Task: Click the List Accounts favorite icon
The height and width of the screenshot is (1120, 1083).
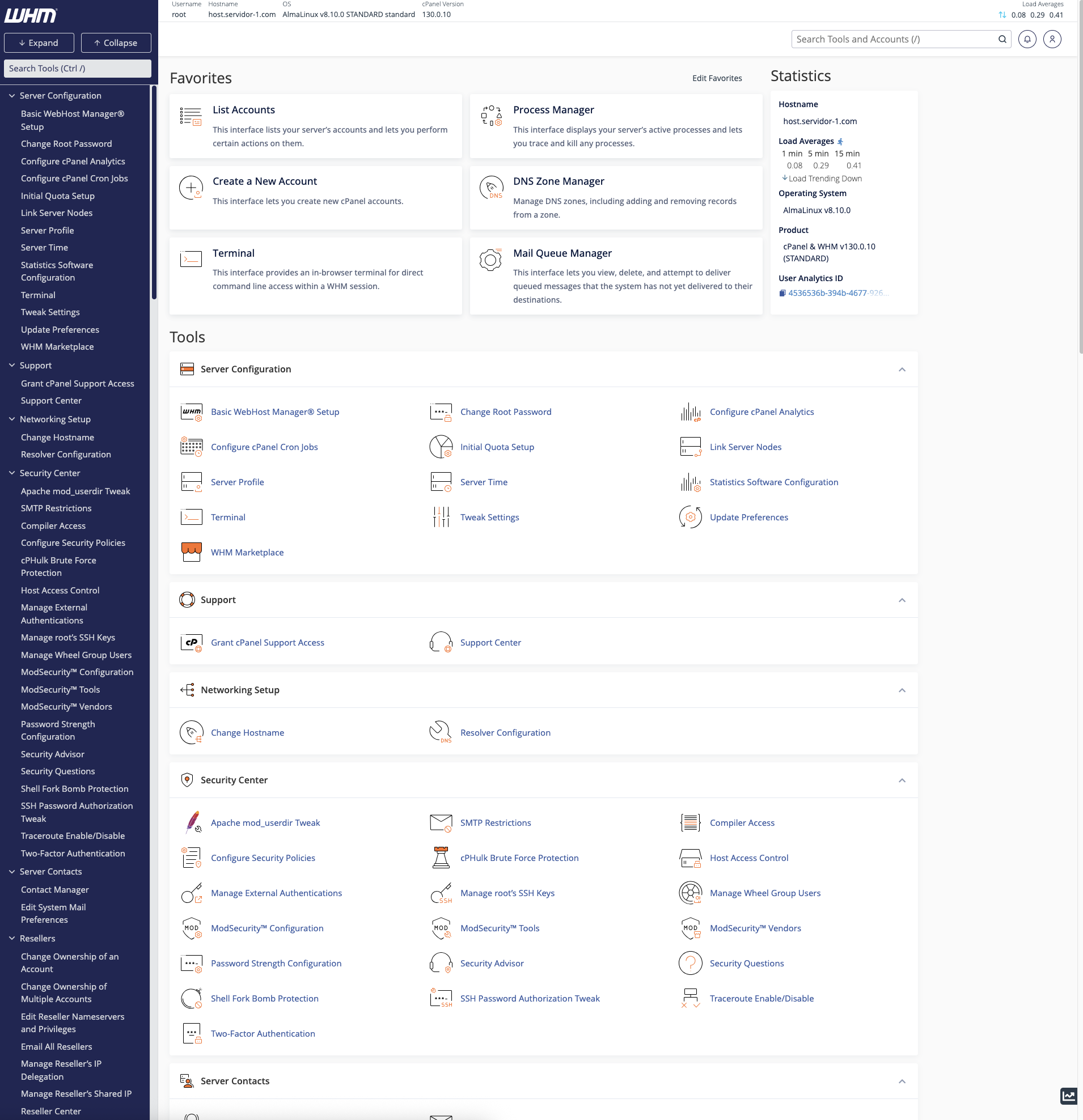Action: coord(191,116)
